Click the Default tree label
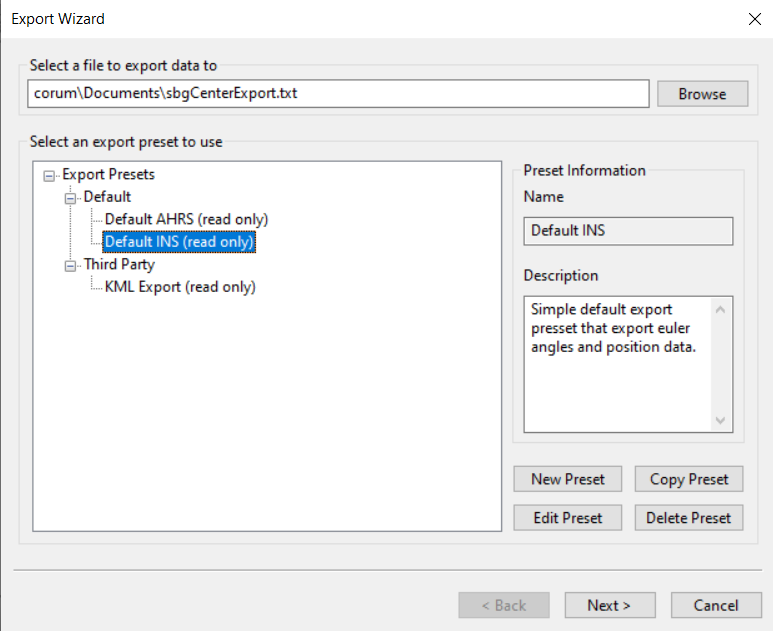Screen dimensions: 773x631 (107, 197)
